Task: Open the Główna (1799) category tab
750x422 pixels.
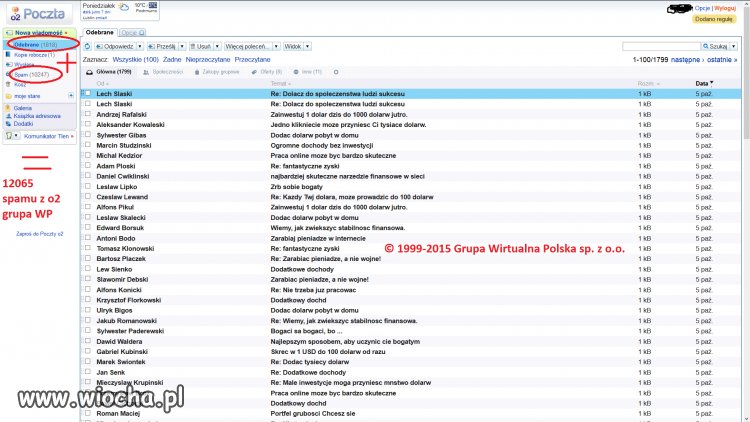Action: click(x=109, y=72)
